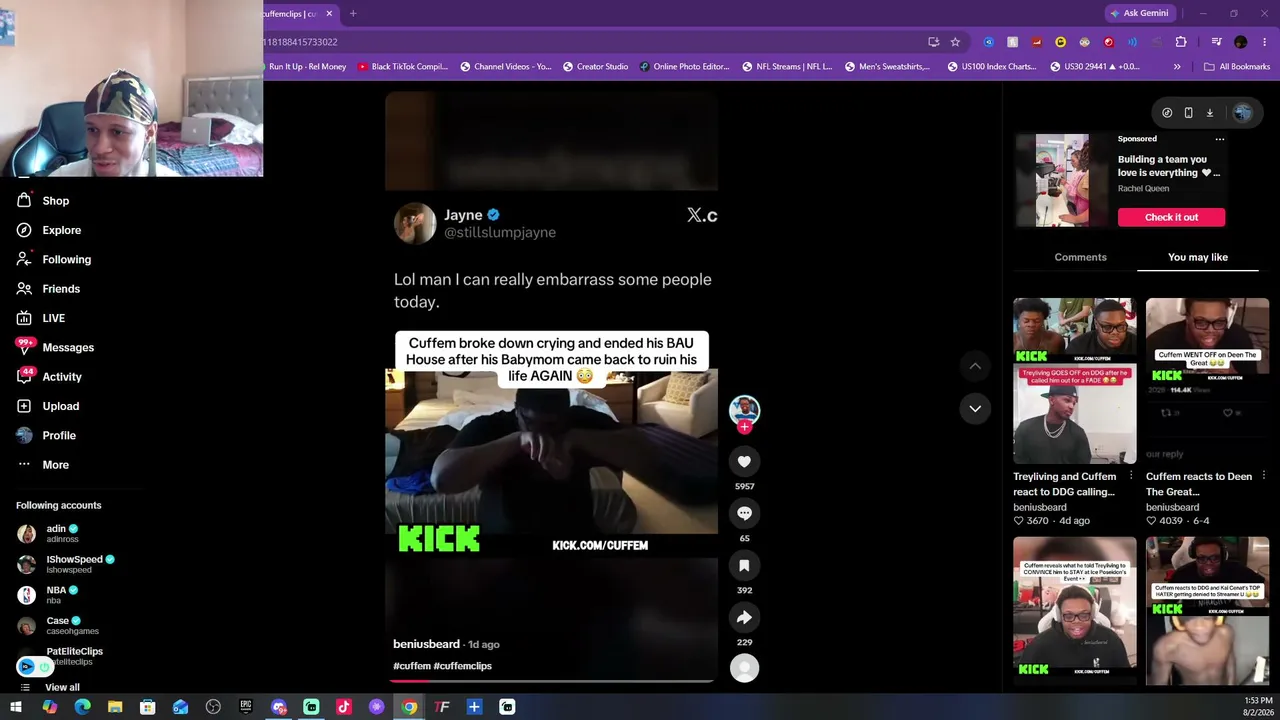Image resolution: width=1280 pixels, height=720 pixels.
Task: Open a new browser tab
Action: tap(353, 14)
